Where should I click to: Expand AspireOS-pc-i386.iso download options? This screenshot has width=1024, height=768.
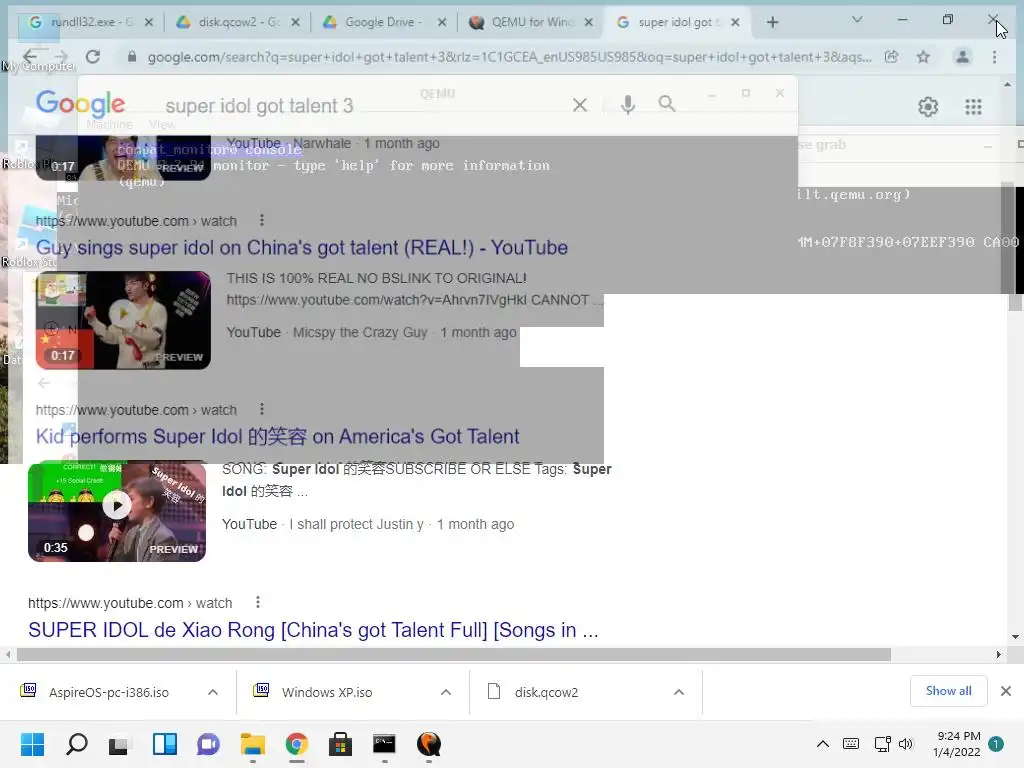pos(213,692)
